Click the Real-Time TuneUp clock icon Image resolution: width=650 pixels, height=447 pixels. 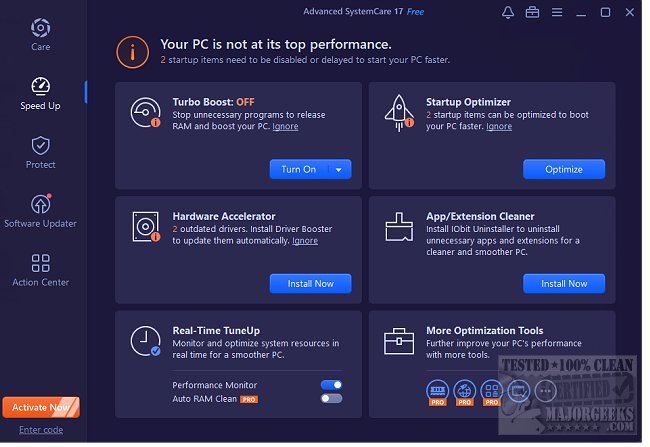pos(146,341)
